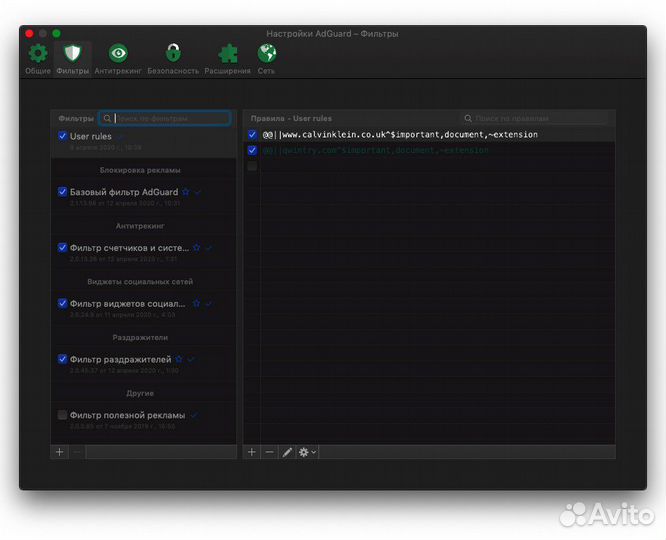Click checkmark icon next to Базовый фильтр

point(198,192)
